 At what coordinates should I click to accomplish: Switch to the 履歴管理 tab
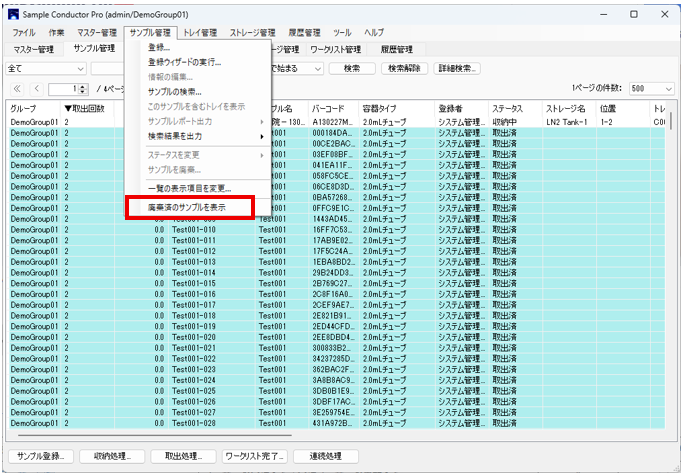396,49
